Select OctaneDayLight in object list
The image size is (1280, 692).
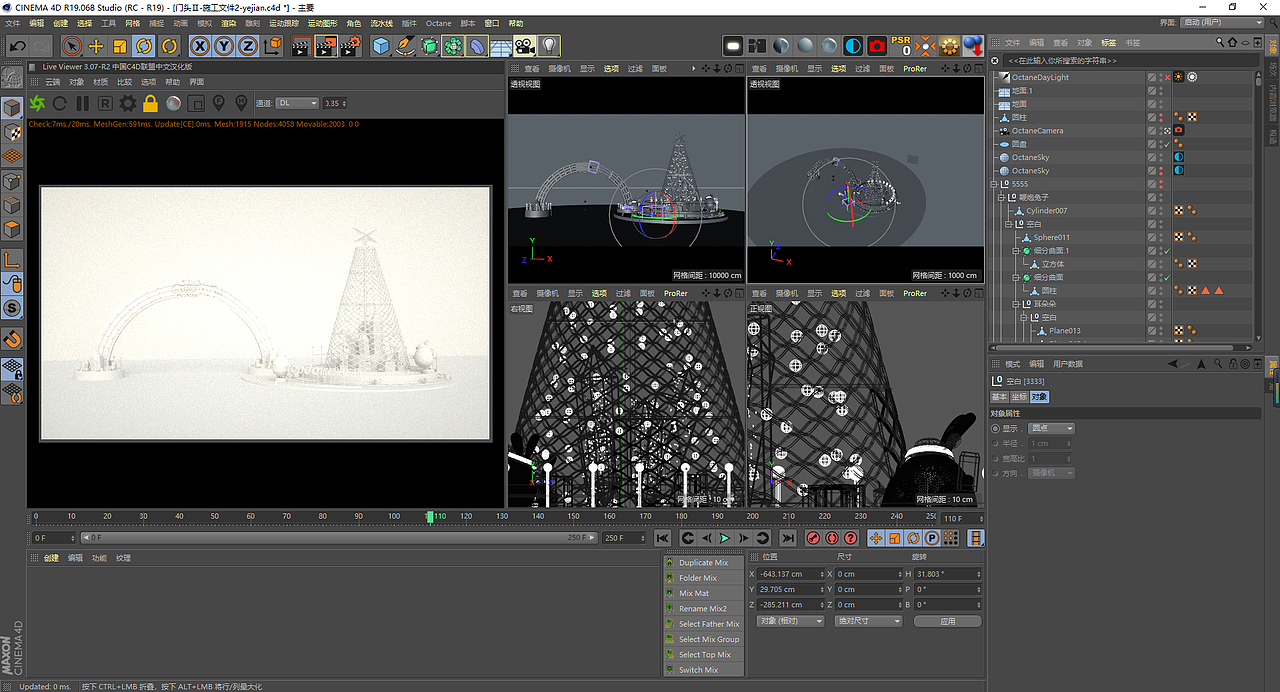pos(1040,77)
